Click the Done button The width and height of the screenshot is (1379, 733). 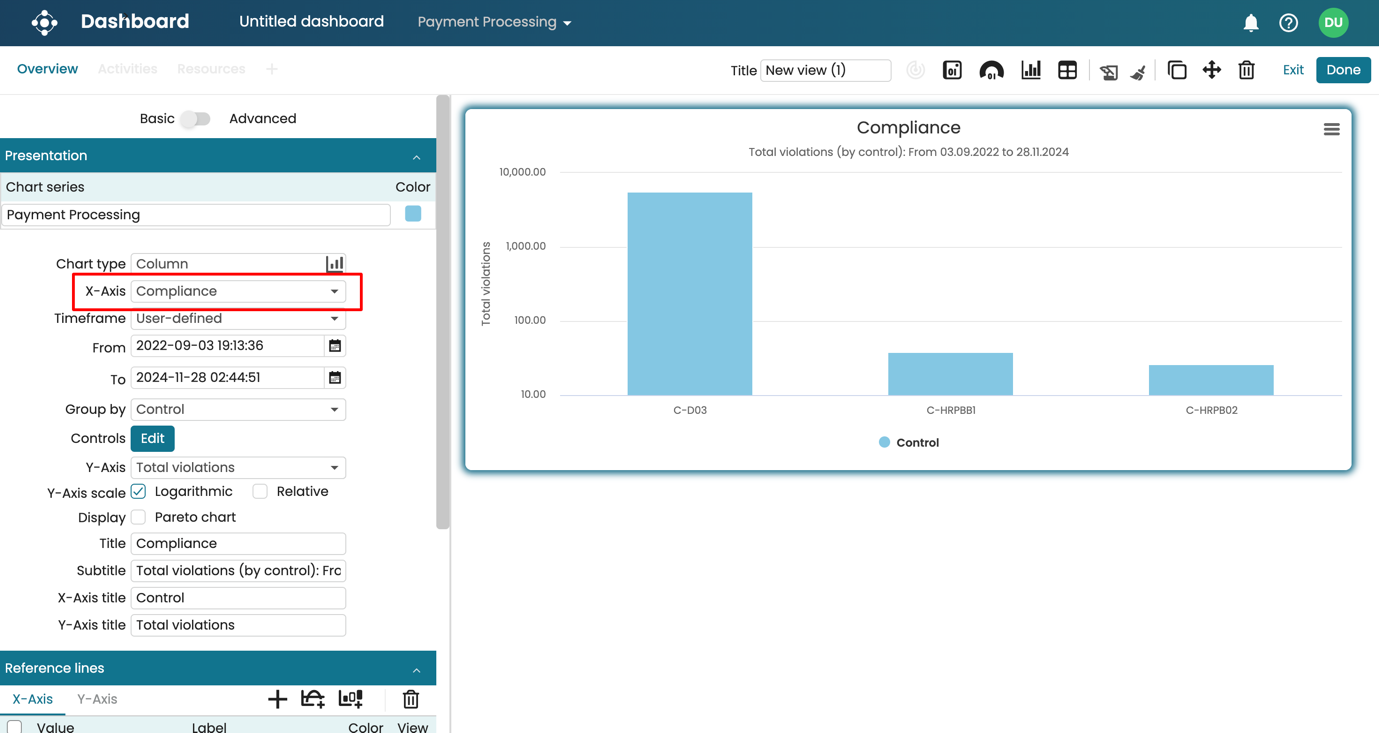1342,70
